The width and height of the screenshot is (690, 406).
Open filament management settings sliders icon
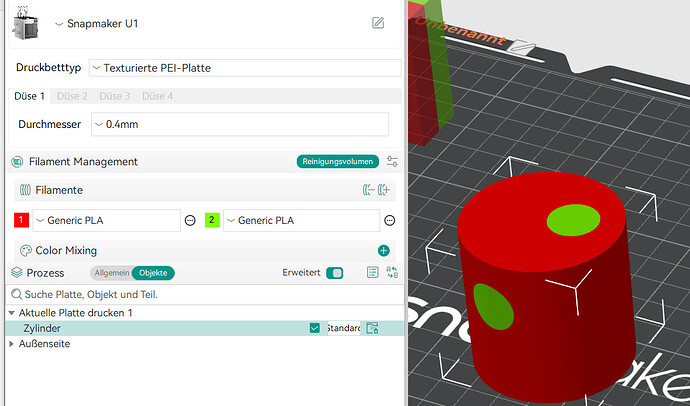(x=392, y=161)
